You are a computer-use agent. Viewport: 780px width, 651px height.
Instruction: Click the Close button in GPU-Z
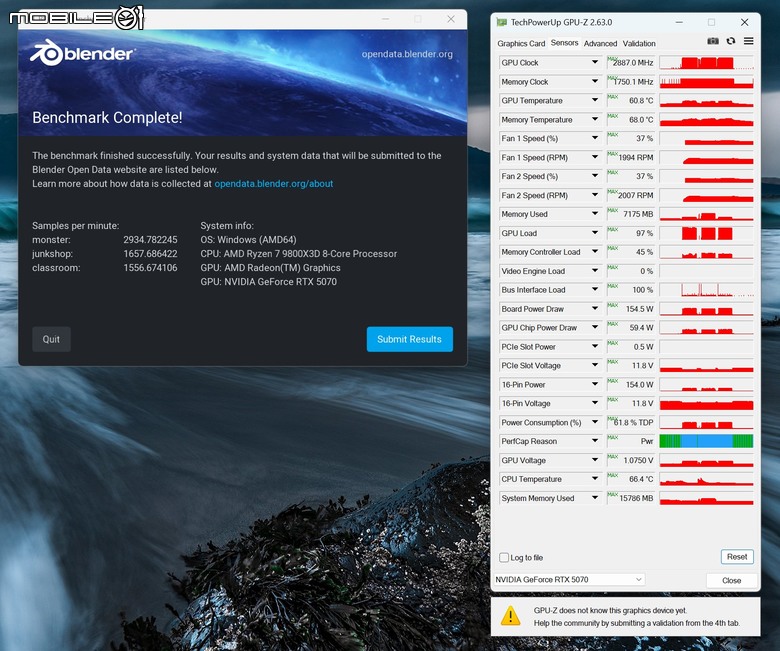click(x=731, y=580)
